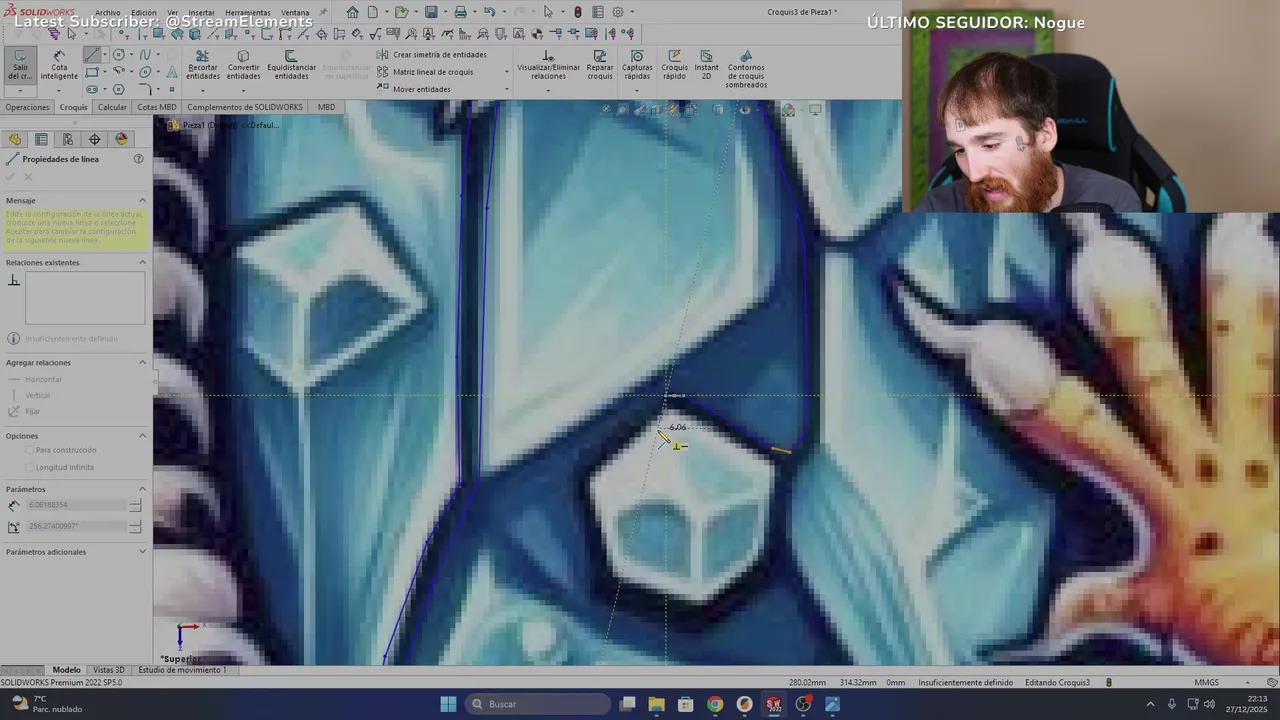1280x720 pixels.
Task: Open the Archivo menu
Action: pos(108,13)
